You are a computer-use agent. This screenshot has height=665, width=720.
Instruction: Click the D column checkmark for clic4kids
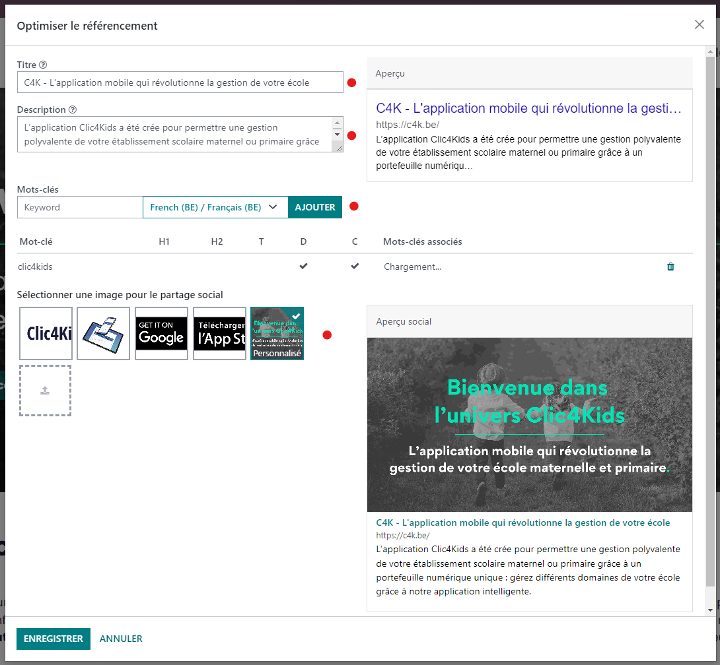(x=303, y=266)
